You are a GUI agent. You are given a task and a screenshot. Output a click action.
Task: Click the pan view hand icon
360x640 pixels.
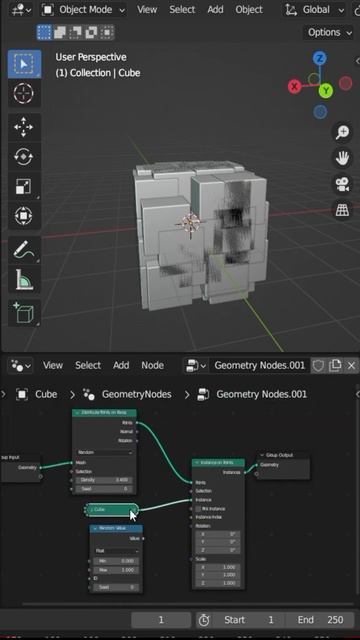[x=342, y=158]
